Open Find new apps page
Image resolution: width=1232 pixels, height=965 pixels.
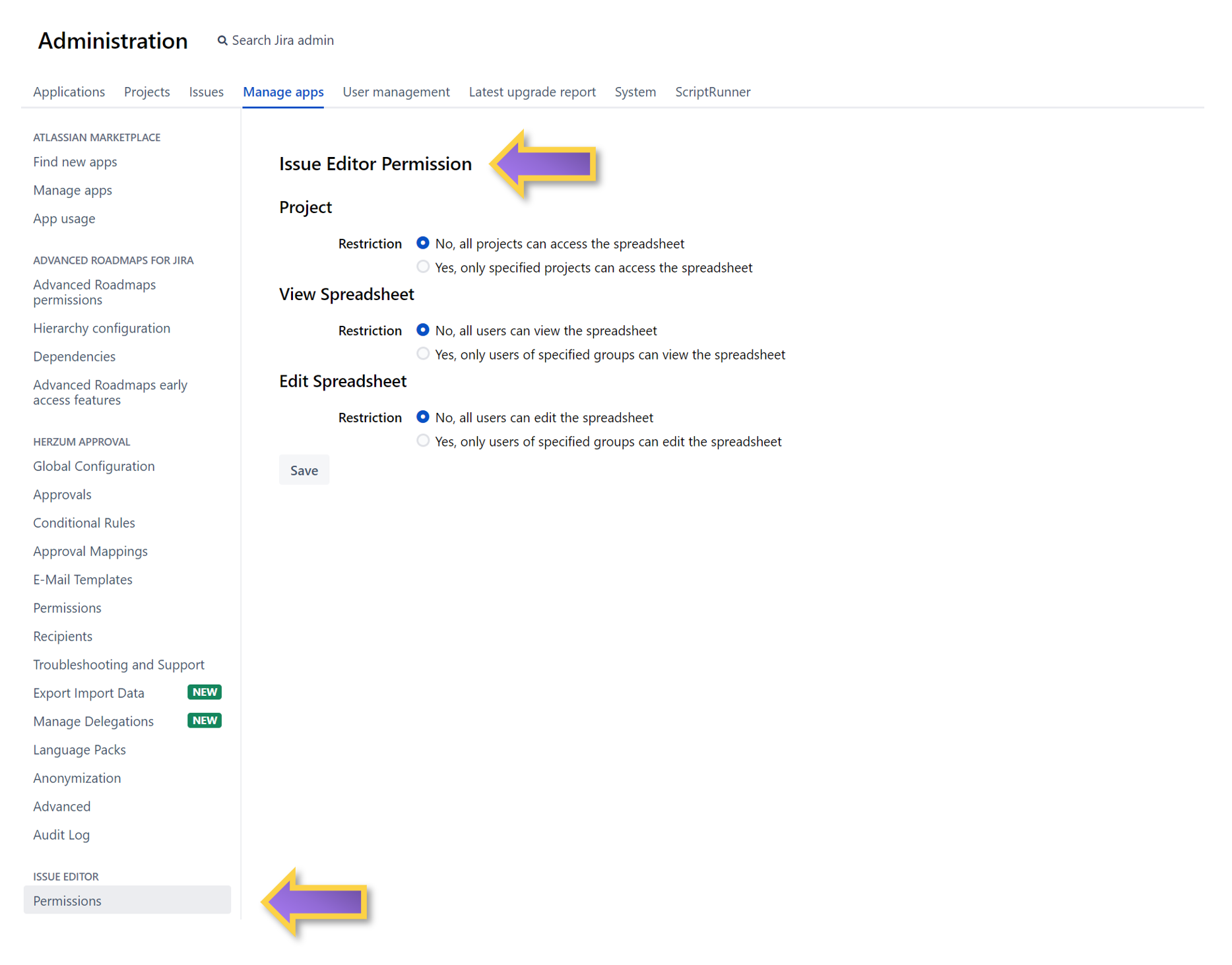[75, 162]
